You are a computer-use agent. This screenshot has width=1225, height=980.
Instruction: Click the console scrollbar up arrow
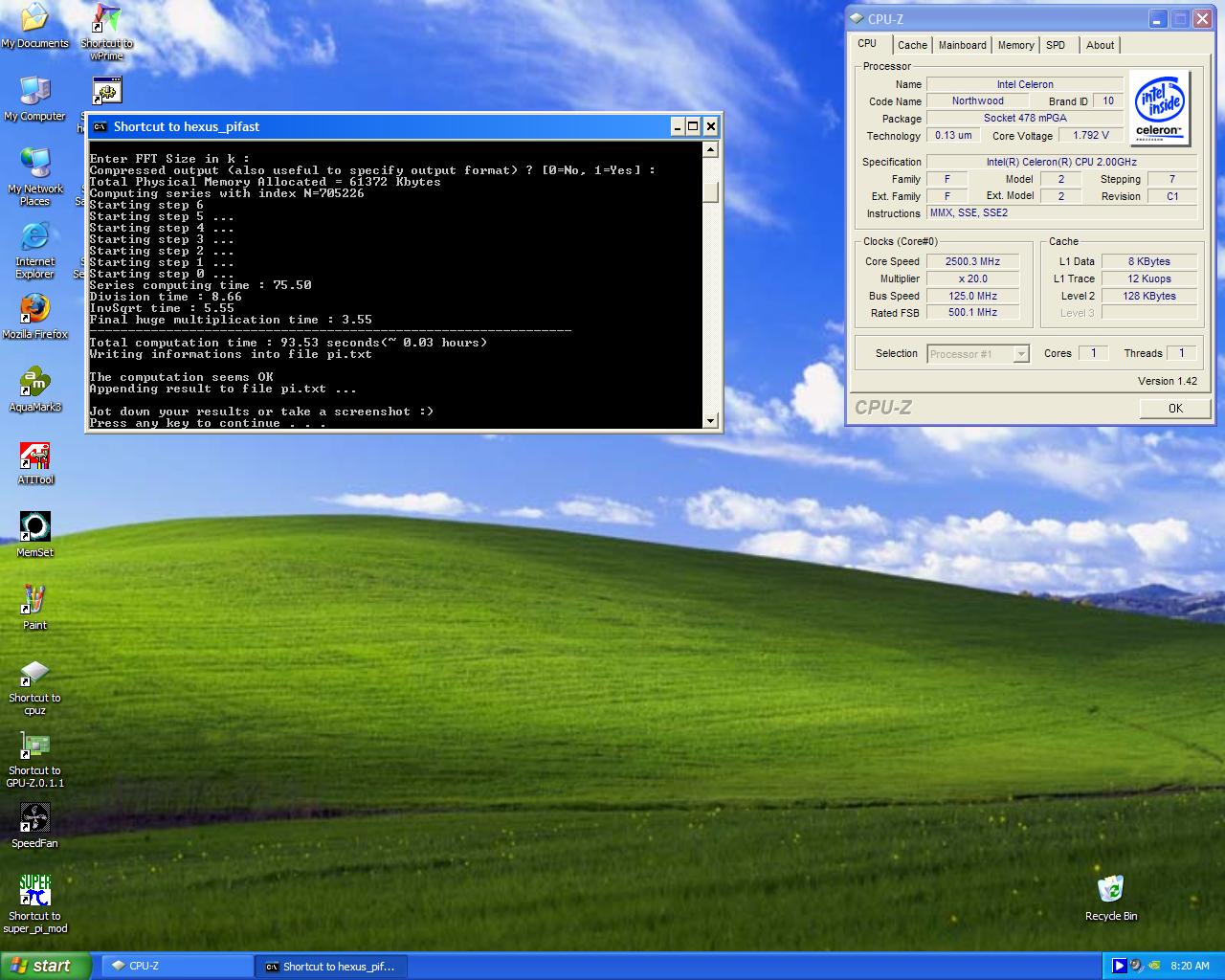[x=710, y=149]
